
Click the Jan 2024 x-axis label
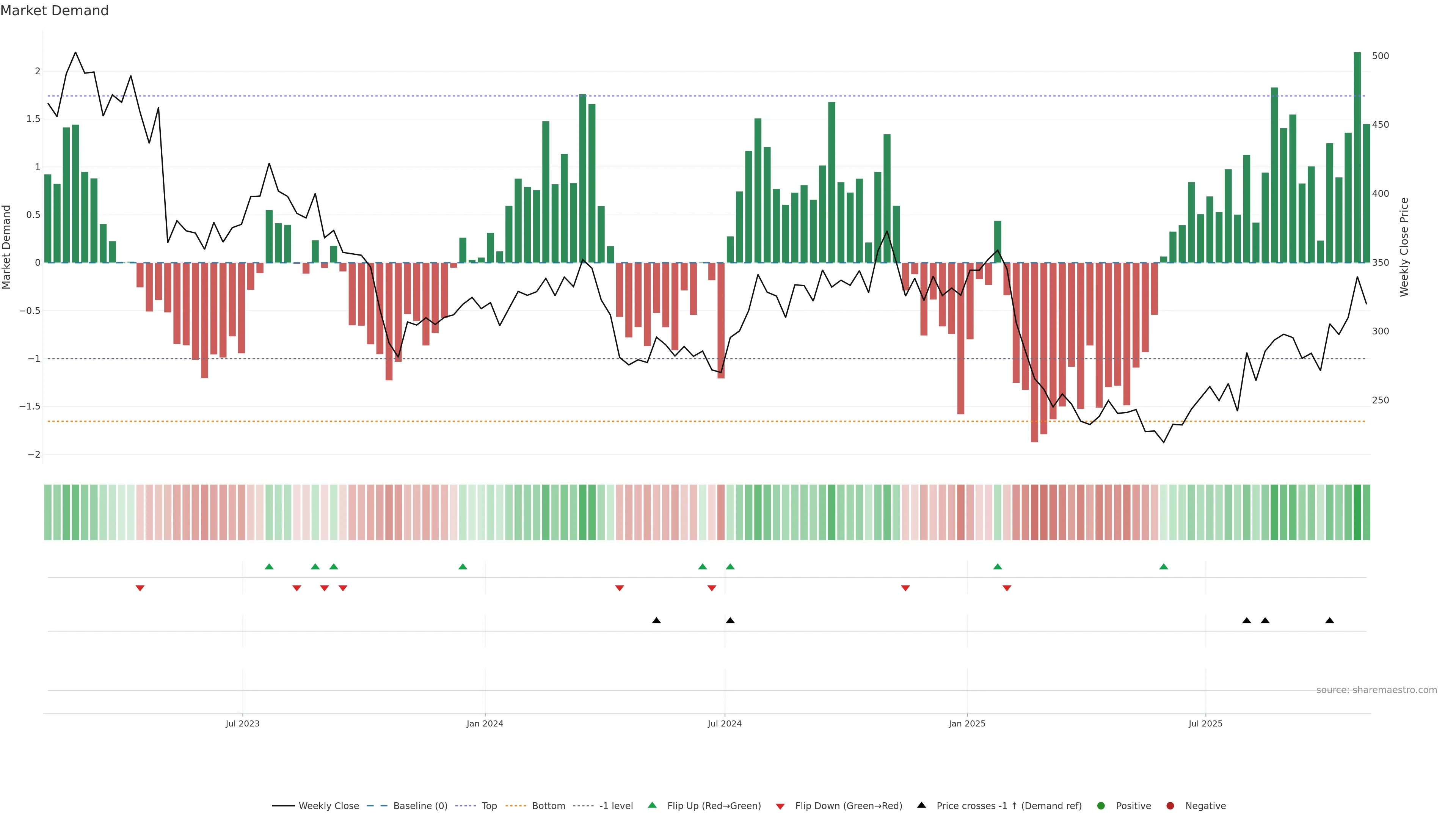pos(485,723)
